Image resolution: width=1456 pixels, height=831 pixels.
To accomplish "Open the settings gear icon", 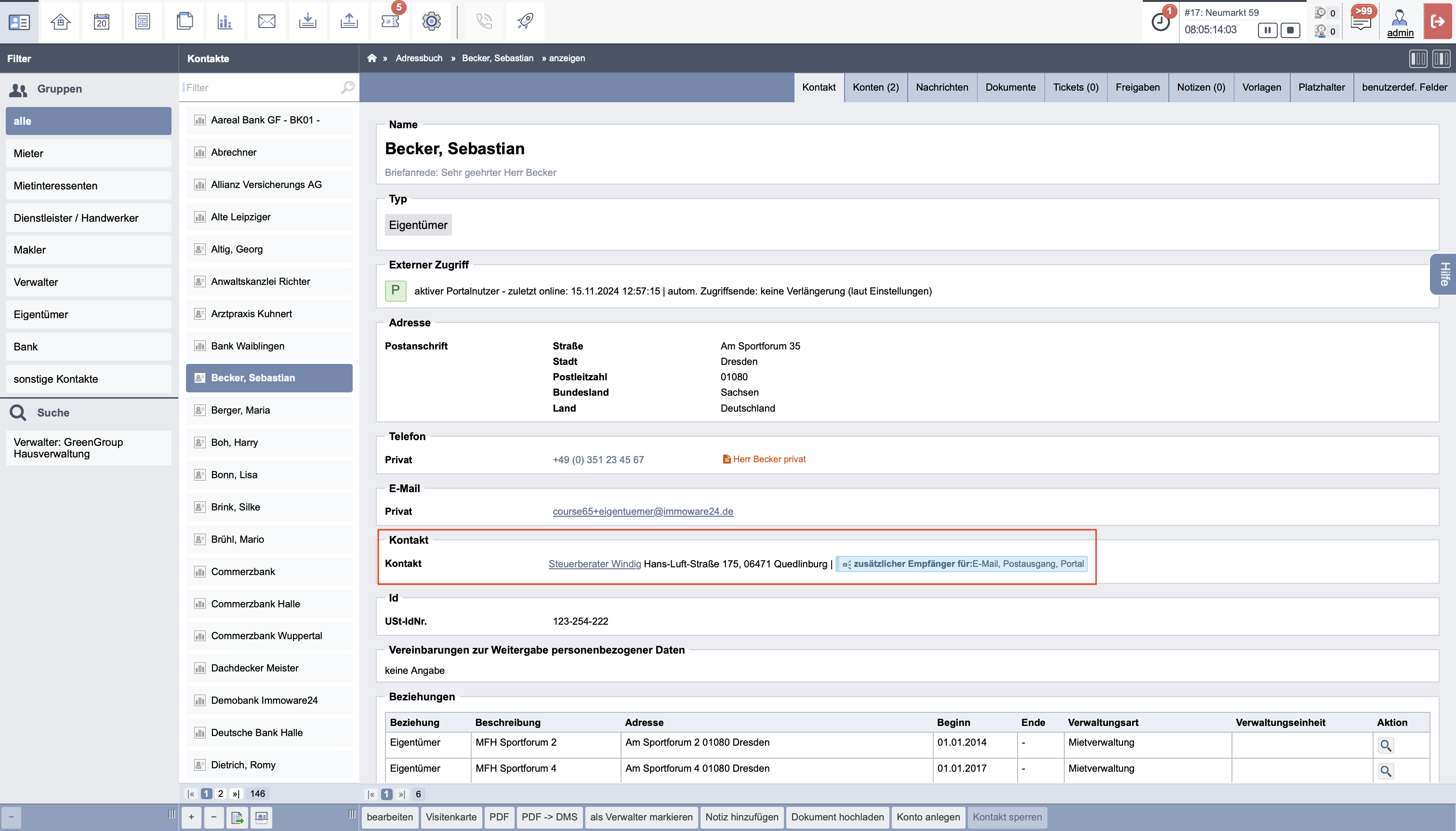I will [432, 22].
